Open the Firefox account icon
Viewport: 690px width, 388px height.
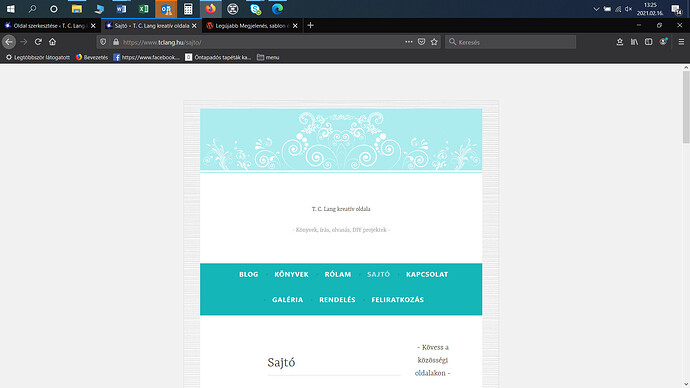[663, 42]
